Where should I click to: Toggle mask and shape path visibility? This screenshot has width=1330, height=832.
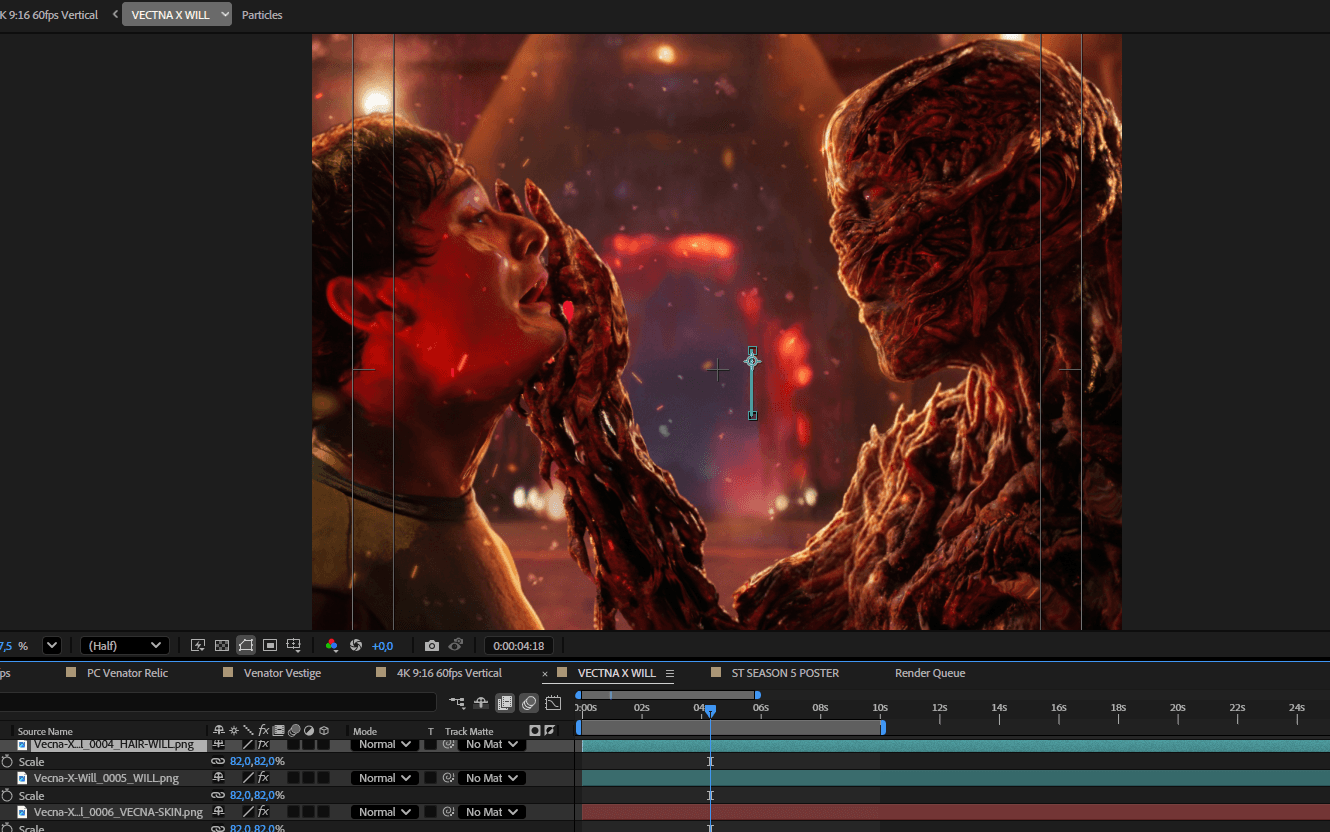[246, 646]
